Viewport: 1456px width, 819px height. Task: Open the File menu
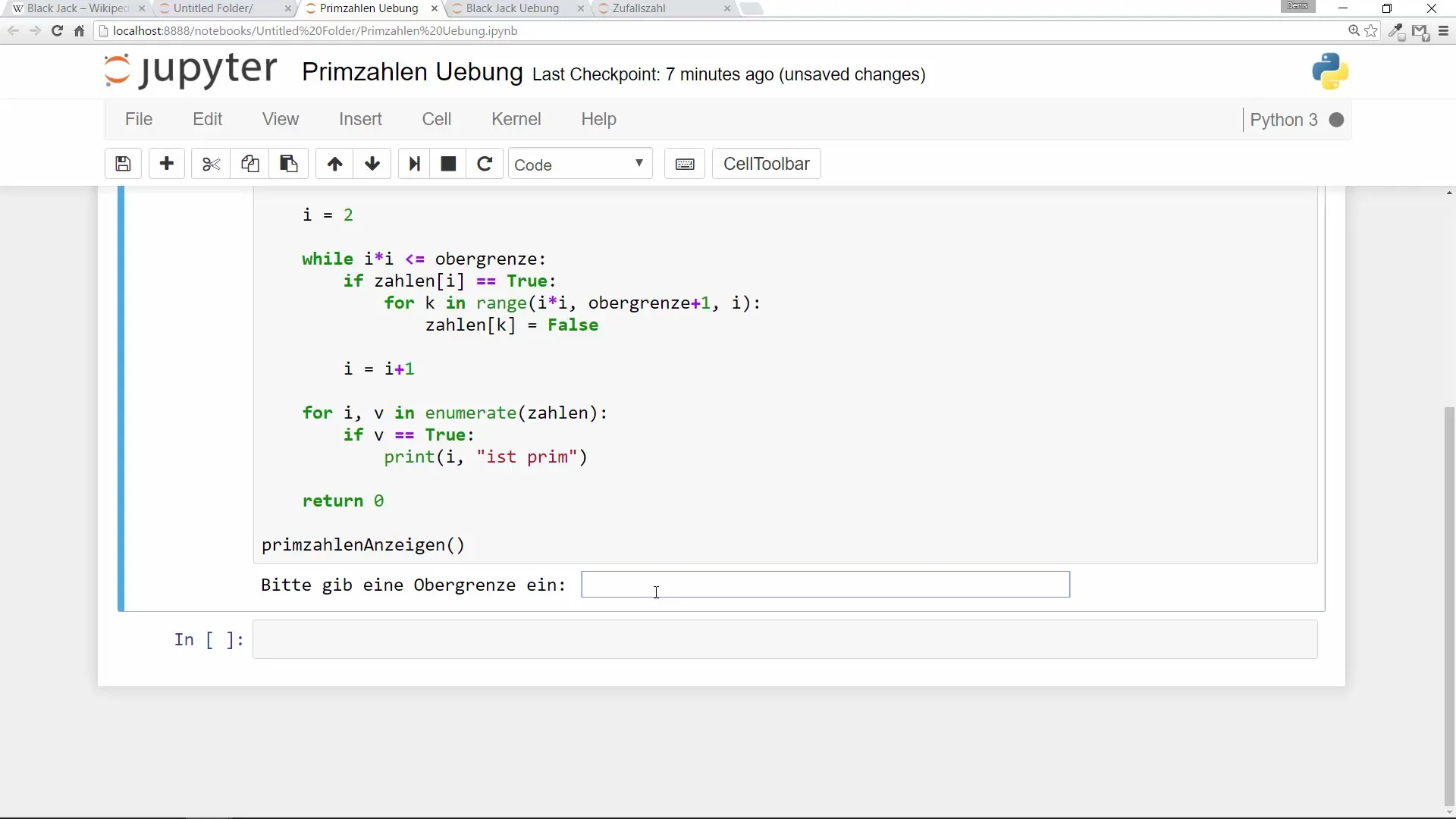click(139, 119)
